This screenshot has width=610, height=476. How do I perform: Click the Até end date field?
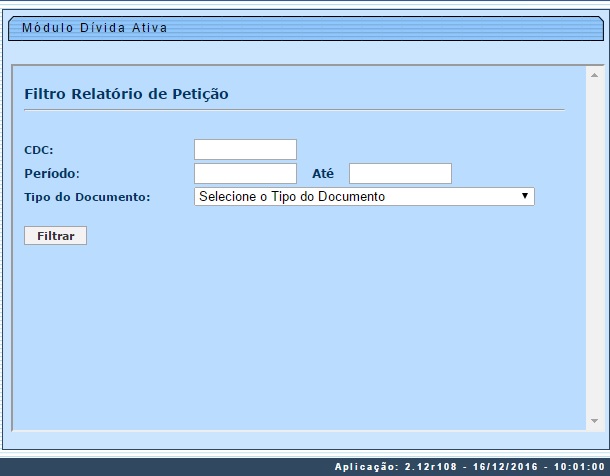coord(400,174)
